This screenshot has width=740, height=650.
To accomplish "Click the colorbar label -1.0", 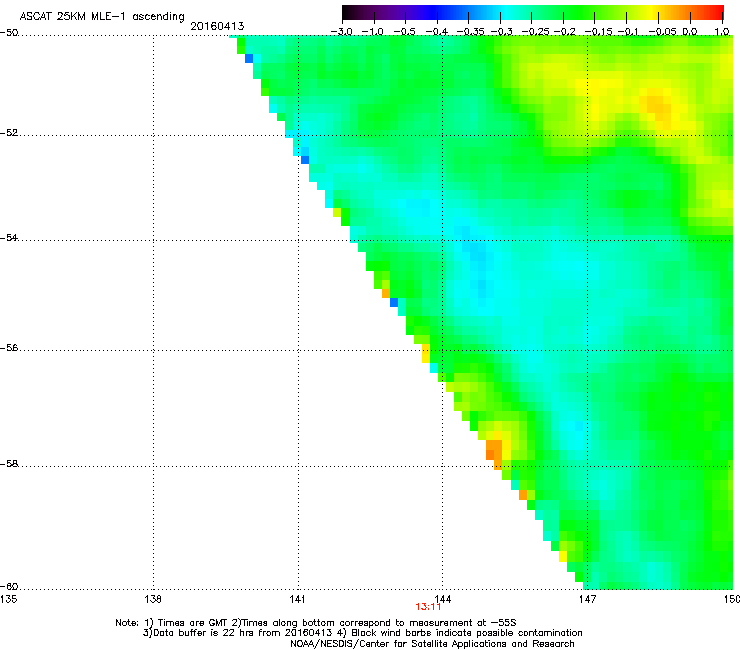I will tap(373, 32).
